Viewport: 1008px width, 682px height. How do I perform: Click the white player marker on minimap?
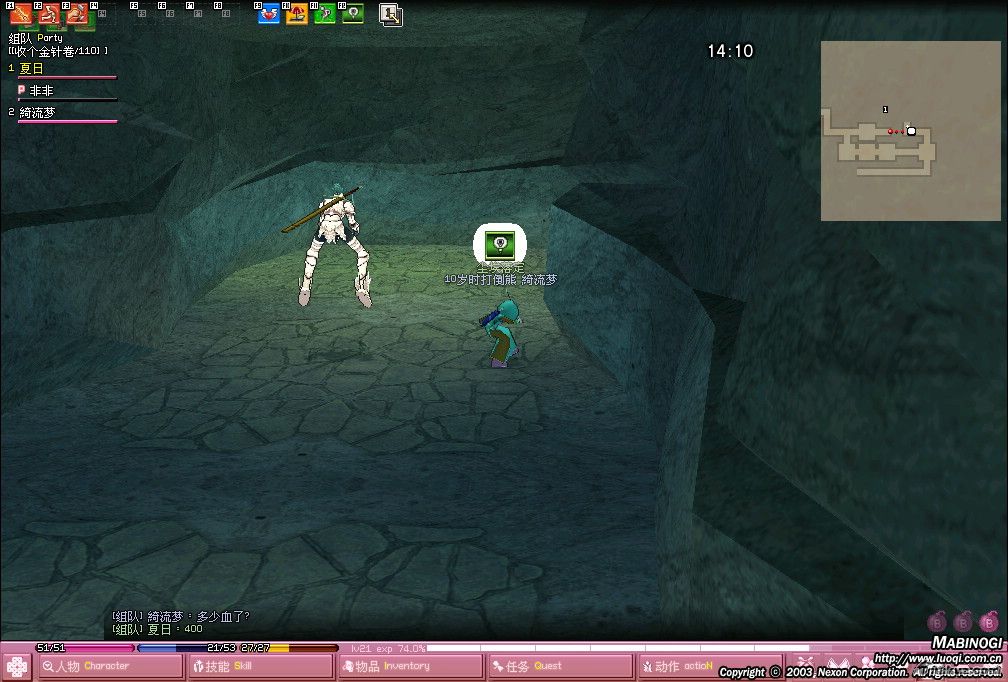[x=911, y=131]
